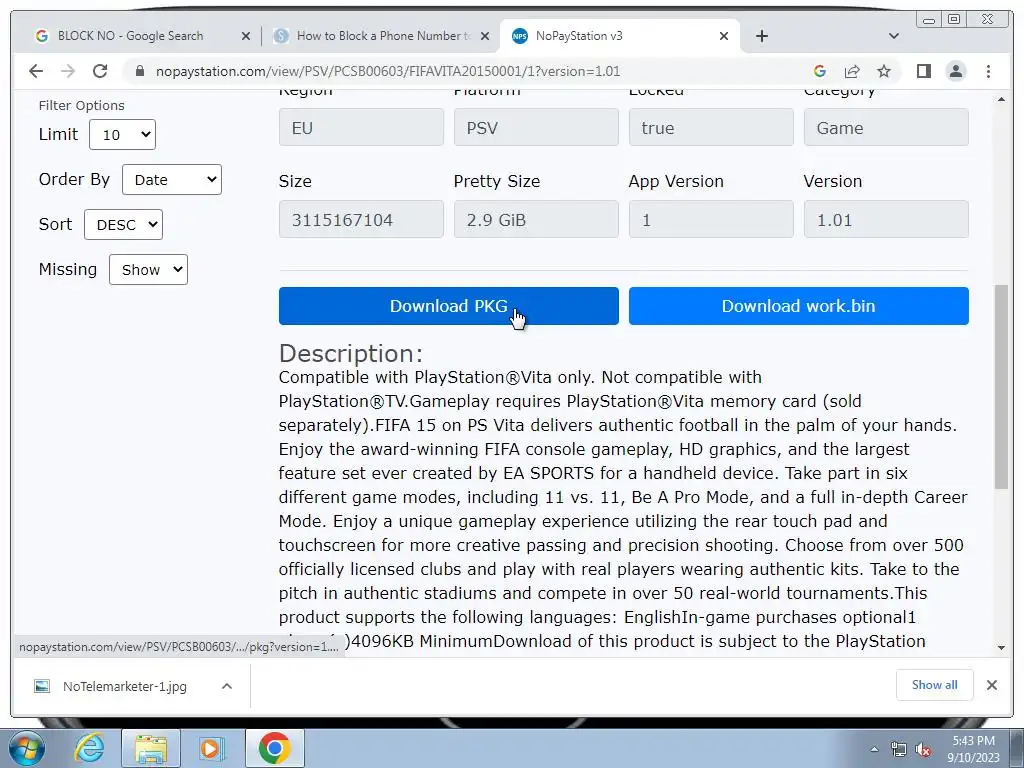Close the BLOCK NO Google Search tab

tap(246, 37)
